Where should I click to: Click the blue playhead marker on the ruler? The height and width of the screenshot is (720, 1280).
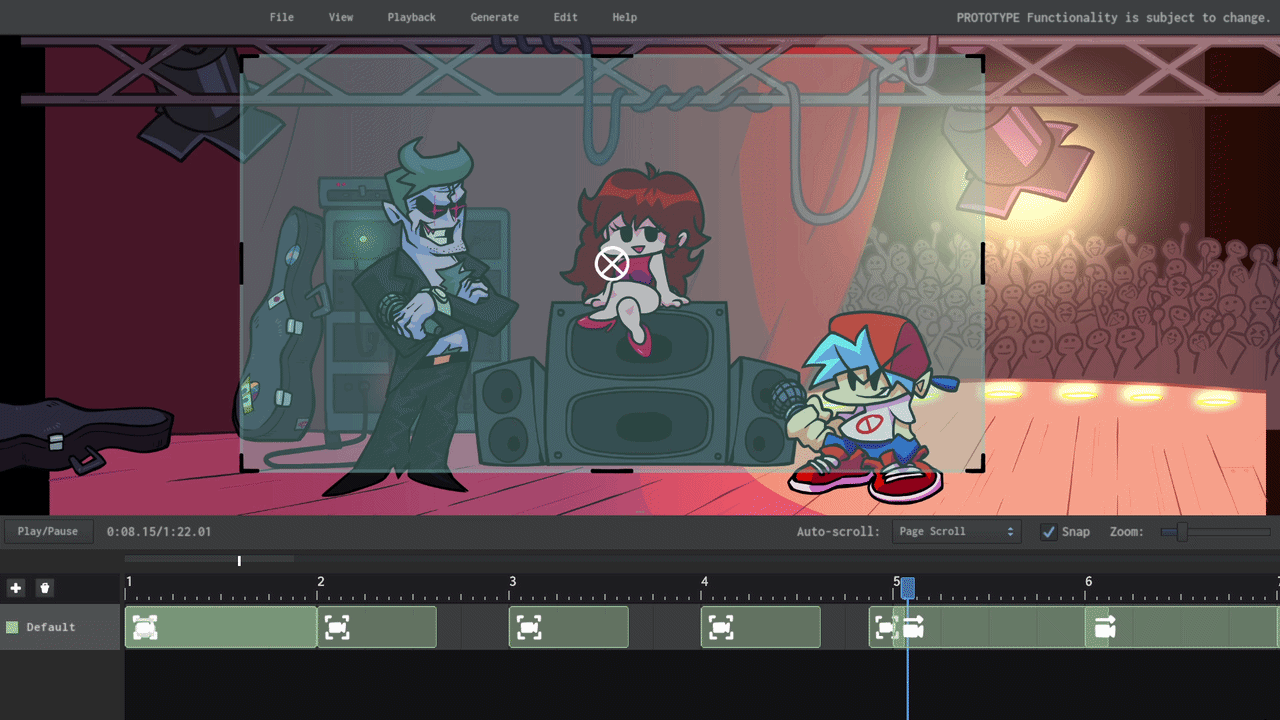[908, 588]
